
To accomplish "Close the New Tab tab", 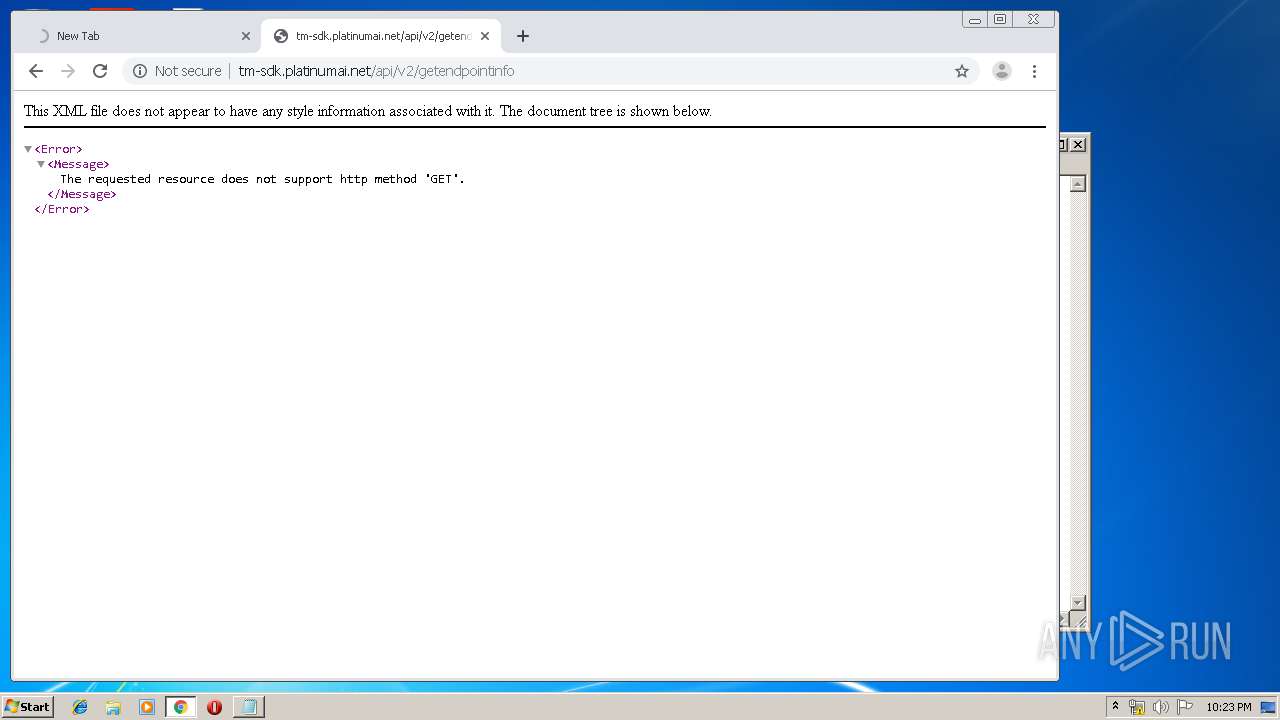I will [246, 36].
